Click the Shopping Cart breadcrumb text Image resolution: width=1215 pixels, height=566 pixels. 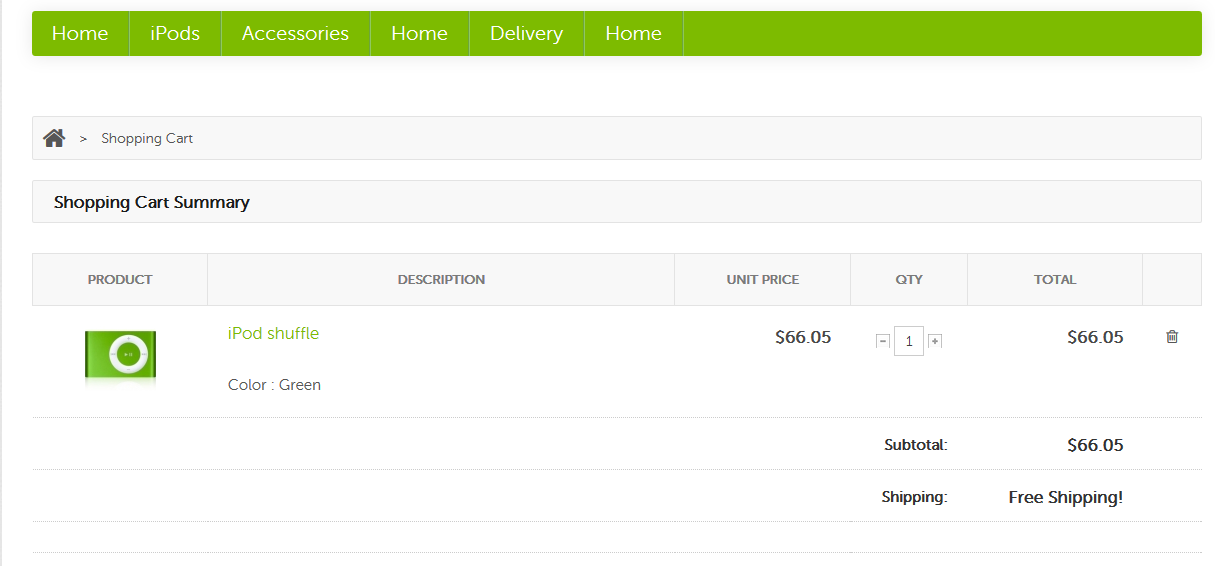(x=147, y=138)
